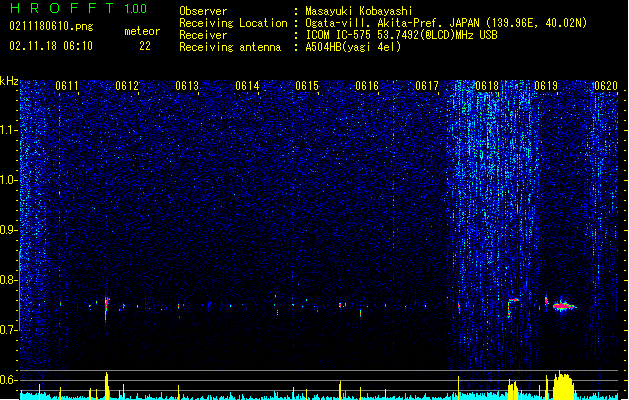Click the 0.8 kHz axis label
The width and height of the screenshot is (629, 400).
click(8, 280)
